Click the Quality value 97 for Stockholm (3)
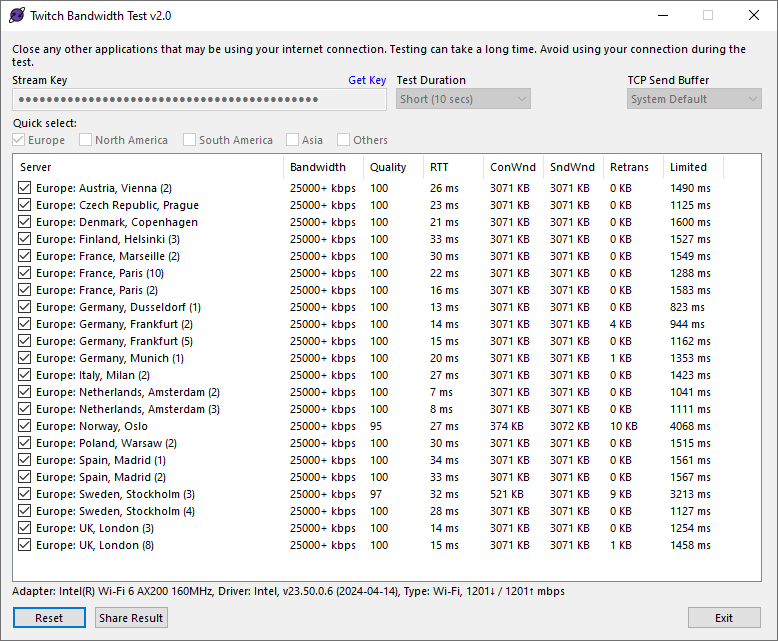This screenshot has height=641, width=778. (376, 494)
